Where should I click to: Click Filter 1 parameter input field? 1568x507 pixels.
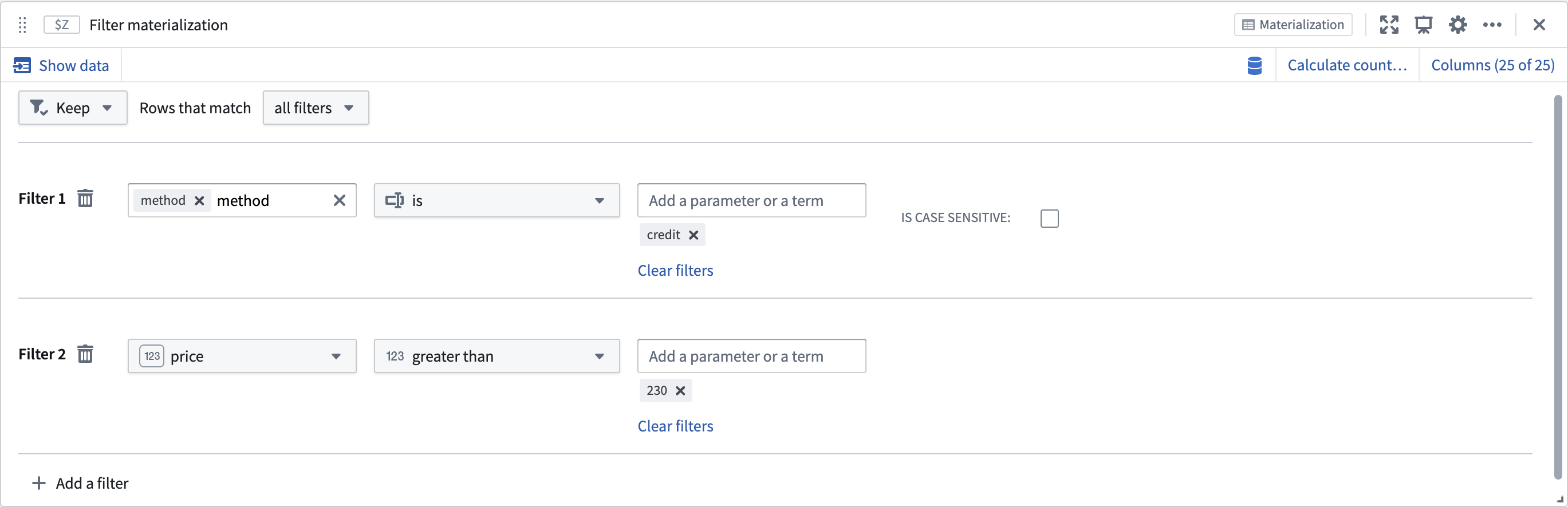pos(752,201)
